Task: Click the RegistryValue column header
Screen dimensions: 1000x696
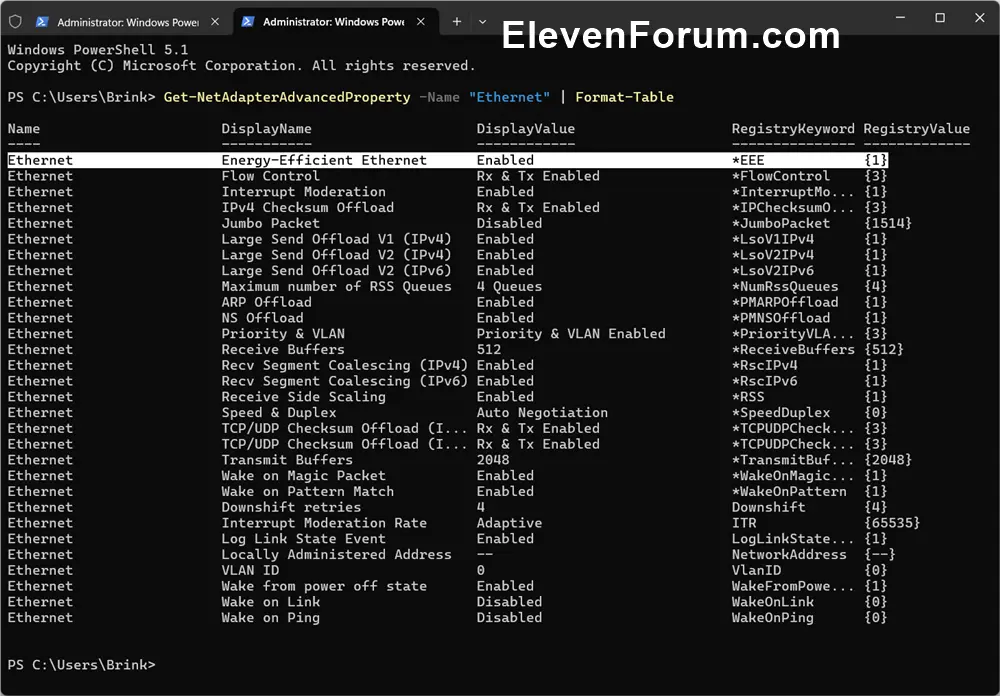Action: pyautogui.click(x=916, y=129)
